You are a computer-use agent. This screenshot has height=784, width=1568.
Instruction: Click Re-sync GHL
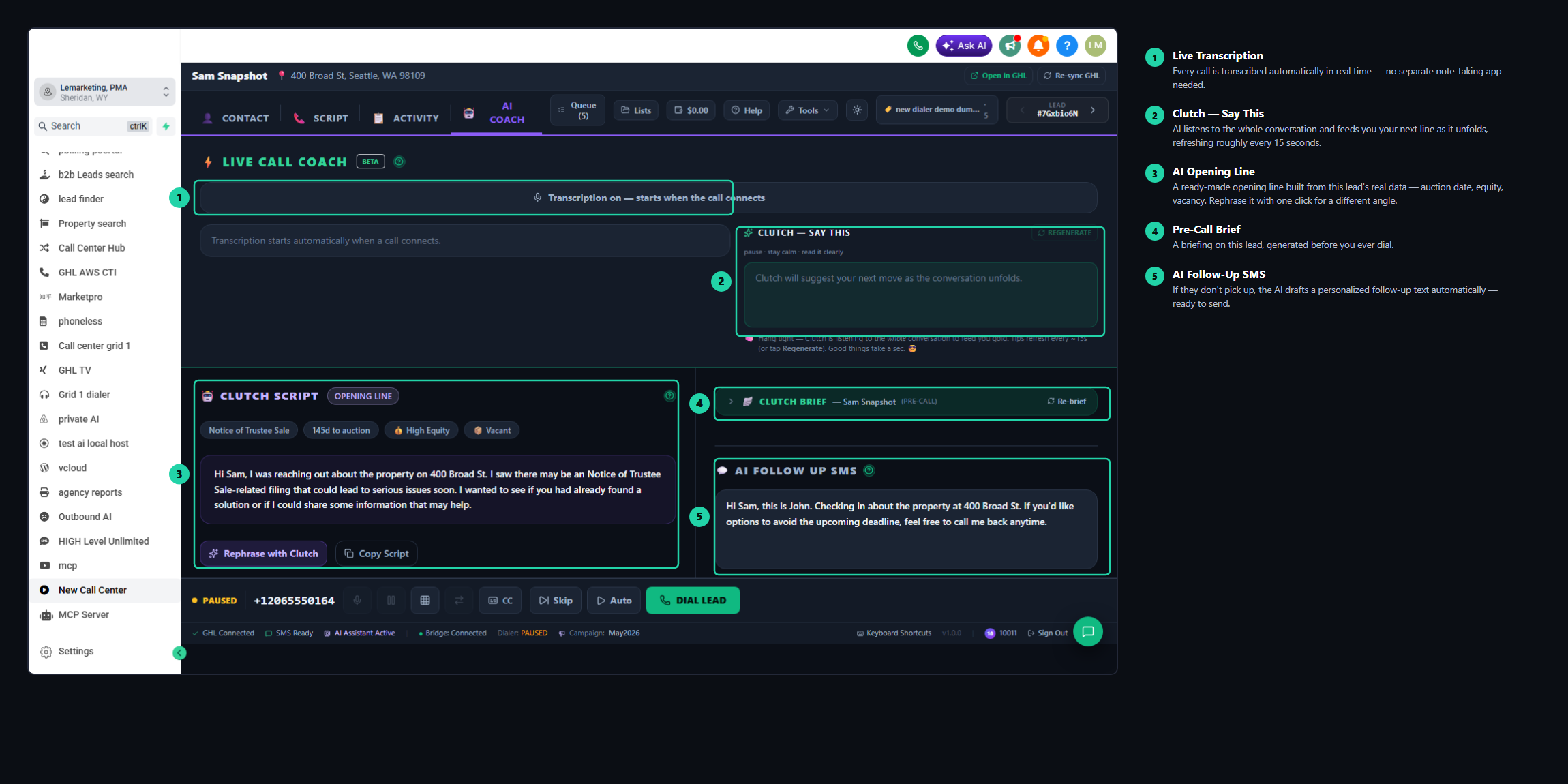pyautogui.click(x=1071, y=76)
